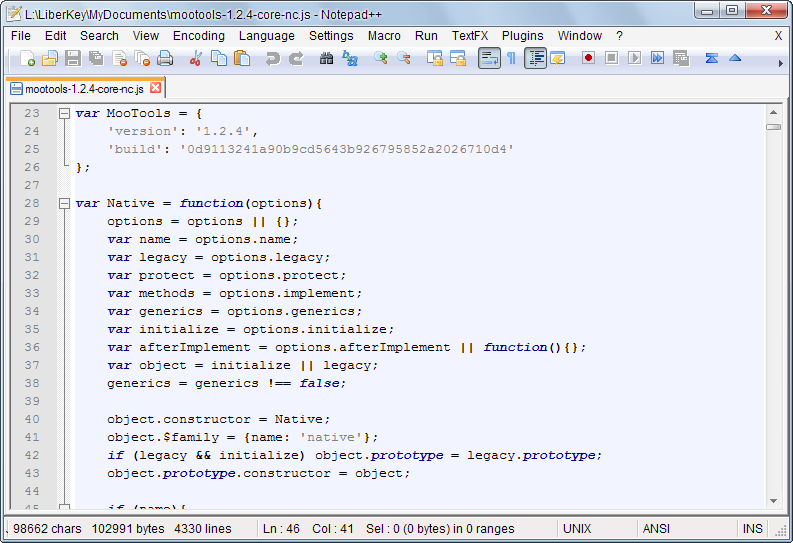
Task: Toggle synchronized horizontal scrolling
Action: 458,59
